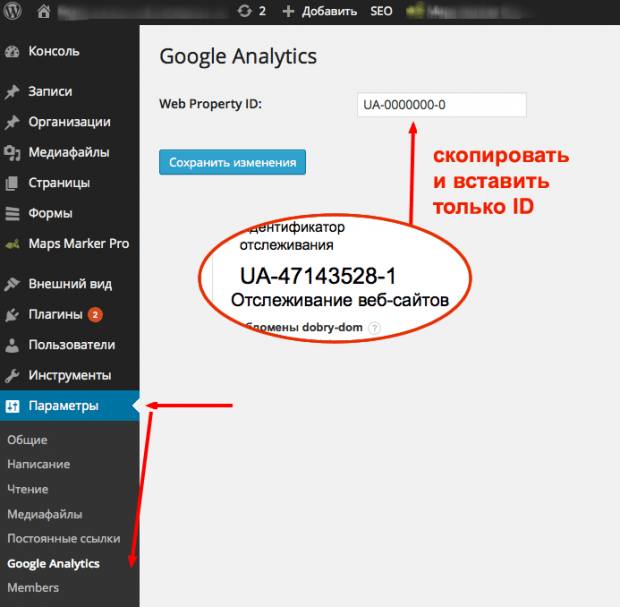
Task: Click the Инструменты wrench icon
Action: (12, 376)
